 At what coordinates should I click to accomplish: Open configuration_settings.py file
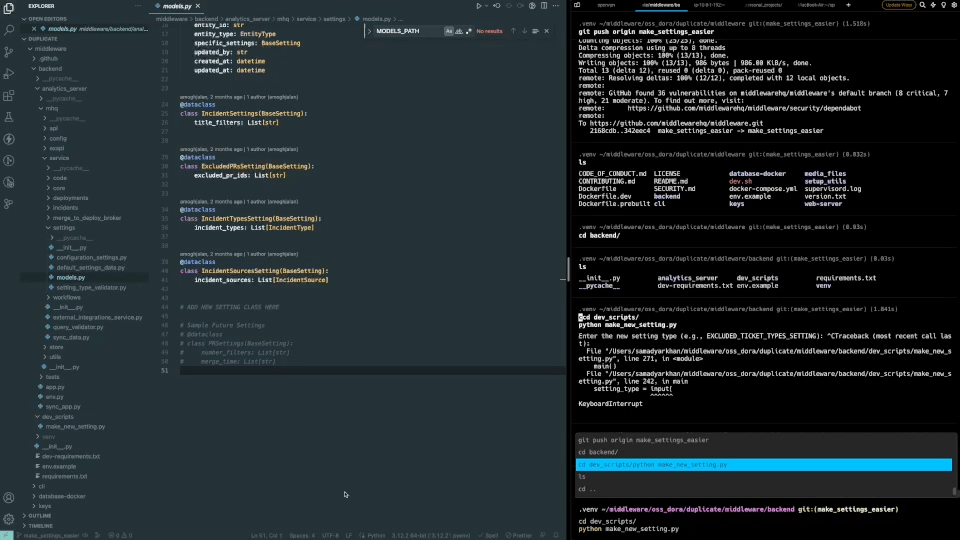click(91, 258)
